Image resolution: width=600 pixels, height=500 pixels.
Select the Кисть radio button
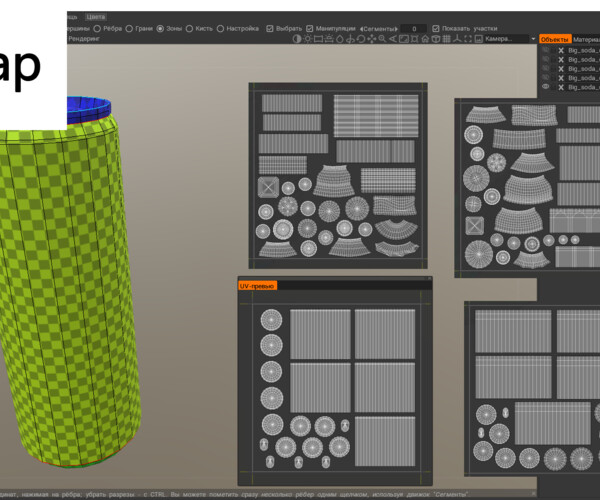(x=189, y=29)
